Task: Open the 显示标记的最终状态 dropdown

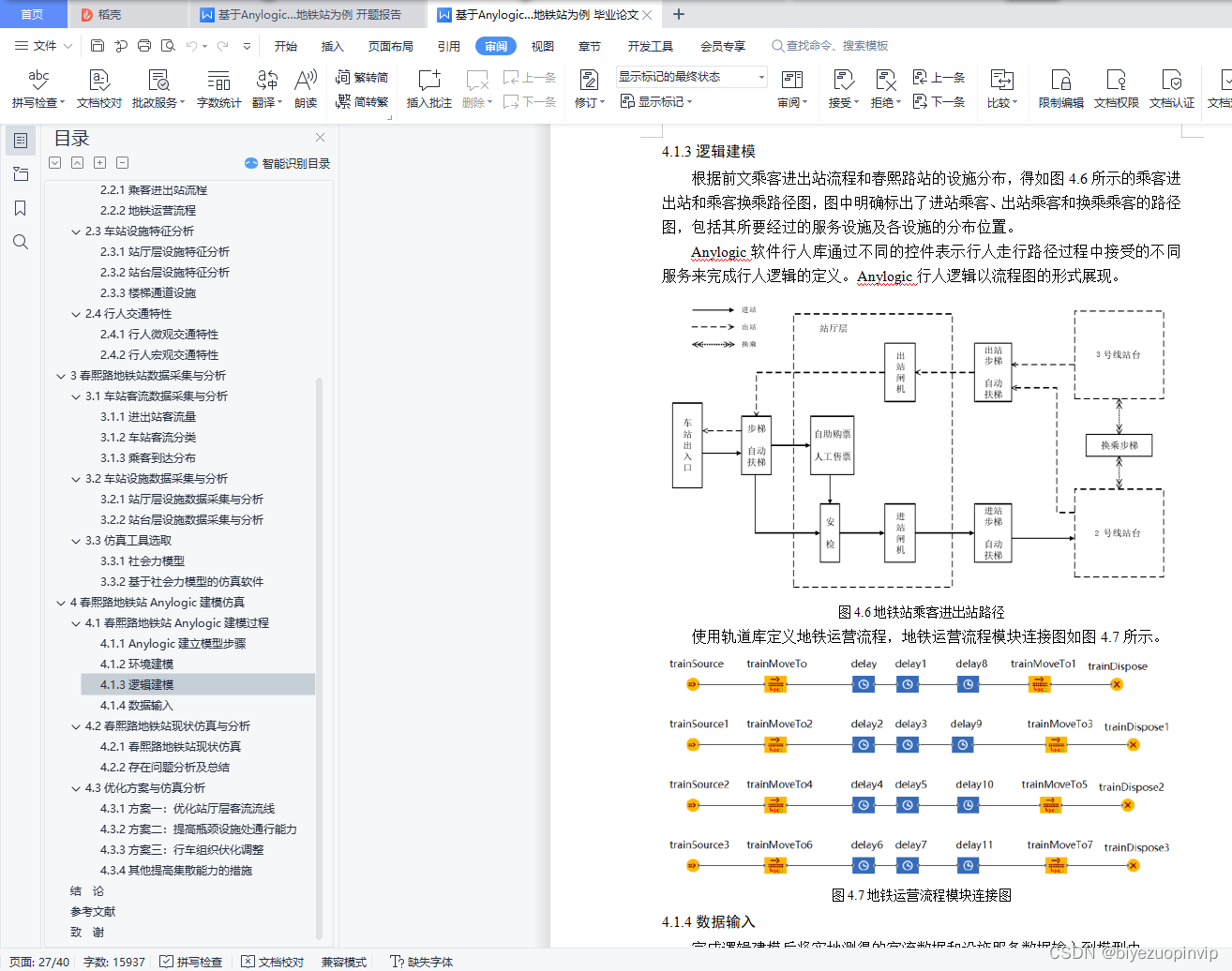Action: pyautogui.click(x=690, y=76)
